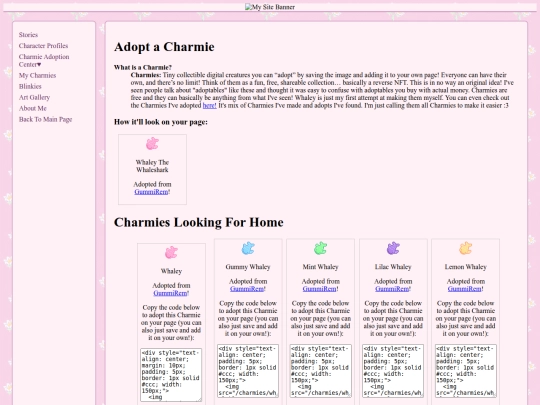Click the My Site Banner image

click(x=270, y=7)
